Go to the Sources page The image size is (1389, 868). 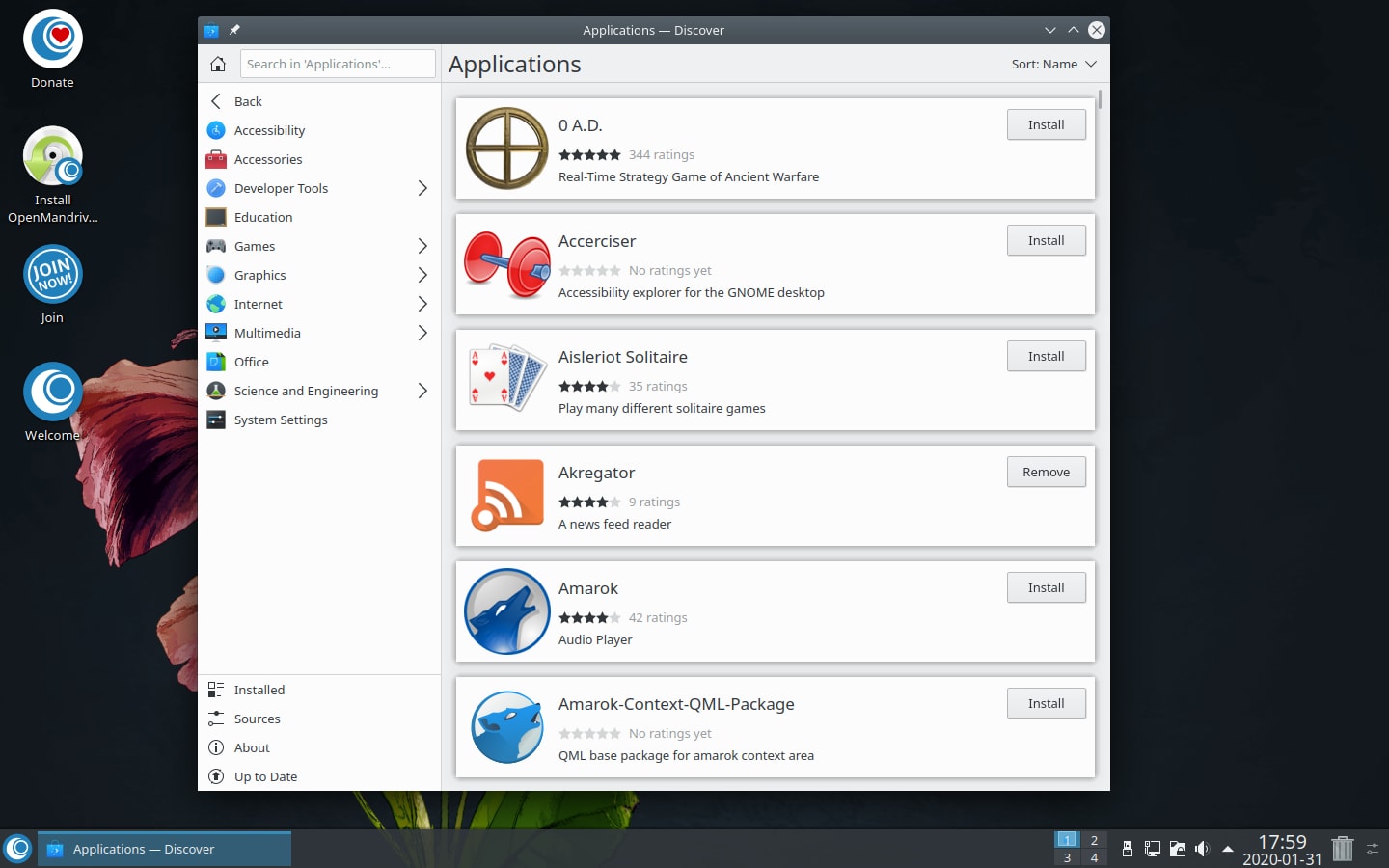click(257, 719)
